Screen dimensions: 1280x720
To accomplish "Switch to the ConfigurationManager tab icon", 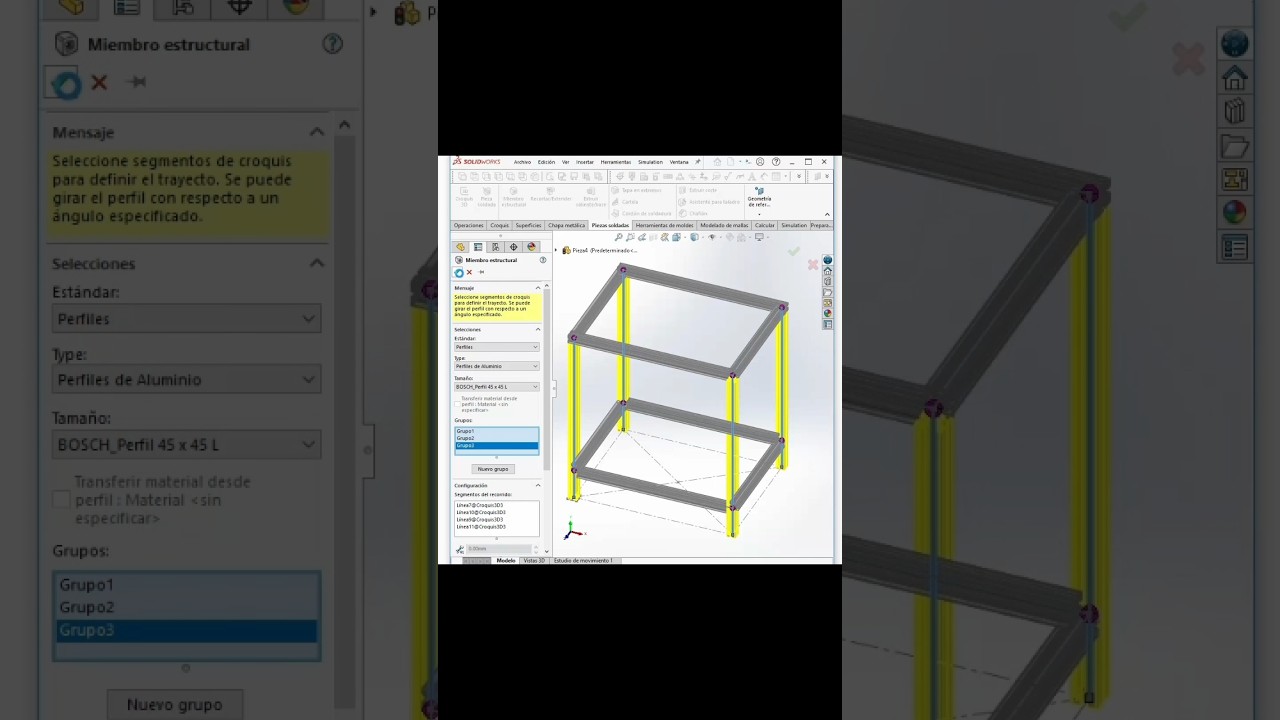I will pos(495,247).
